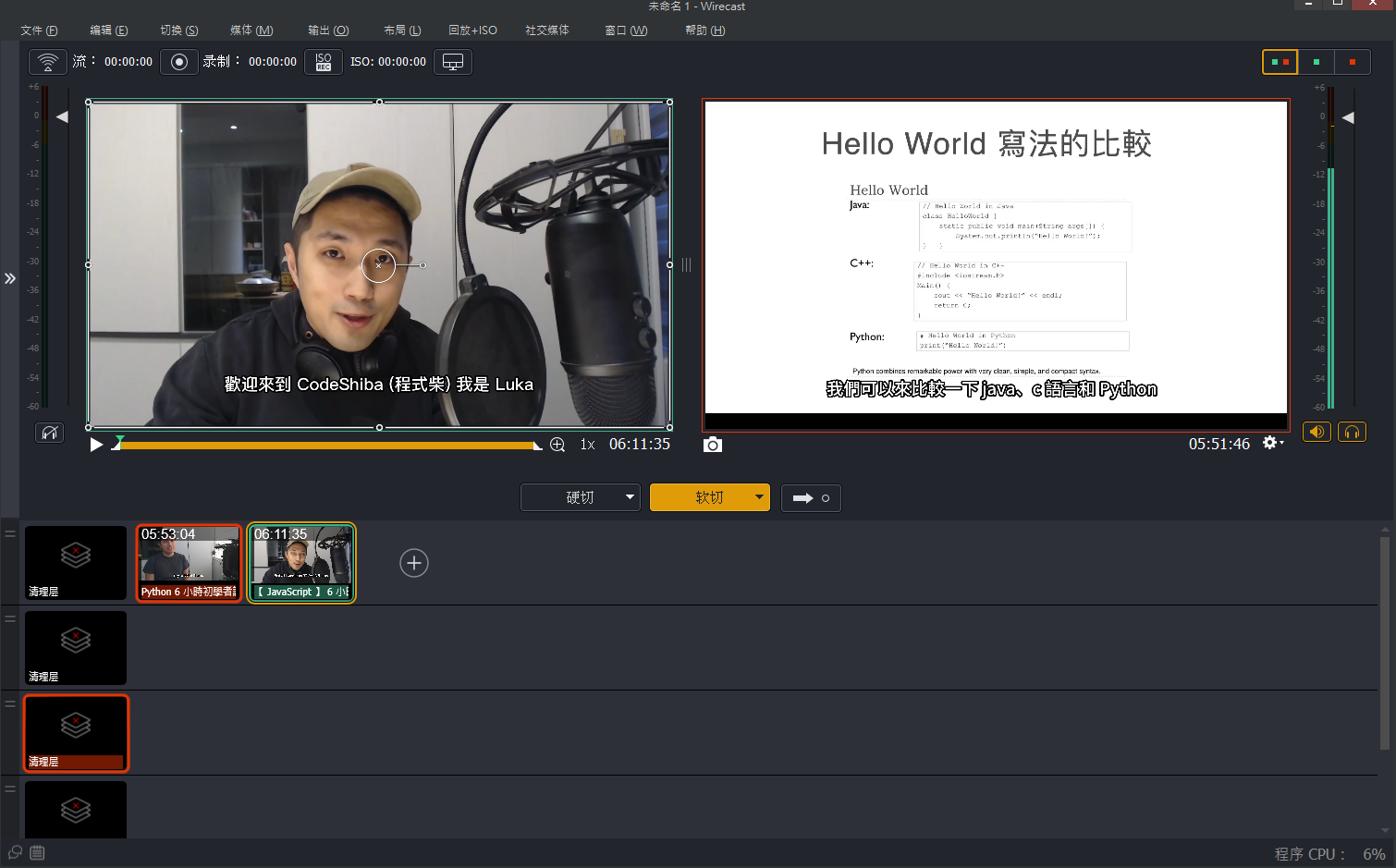This screenshot has width=1396, height=868.
Task: Start recording with the record button
Action: pos(179,62)
